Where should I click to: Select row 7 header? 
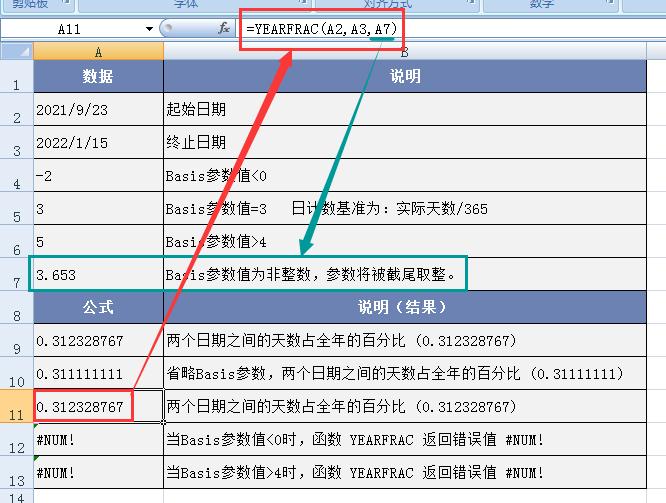(17, 274)
